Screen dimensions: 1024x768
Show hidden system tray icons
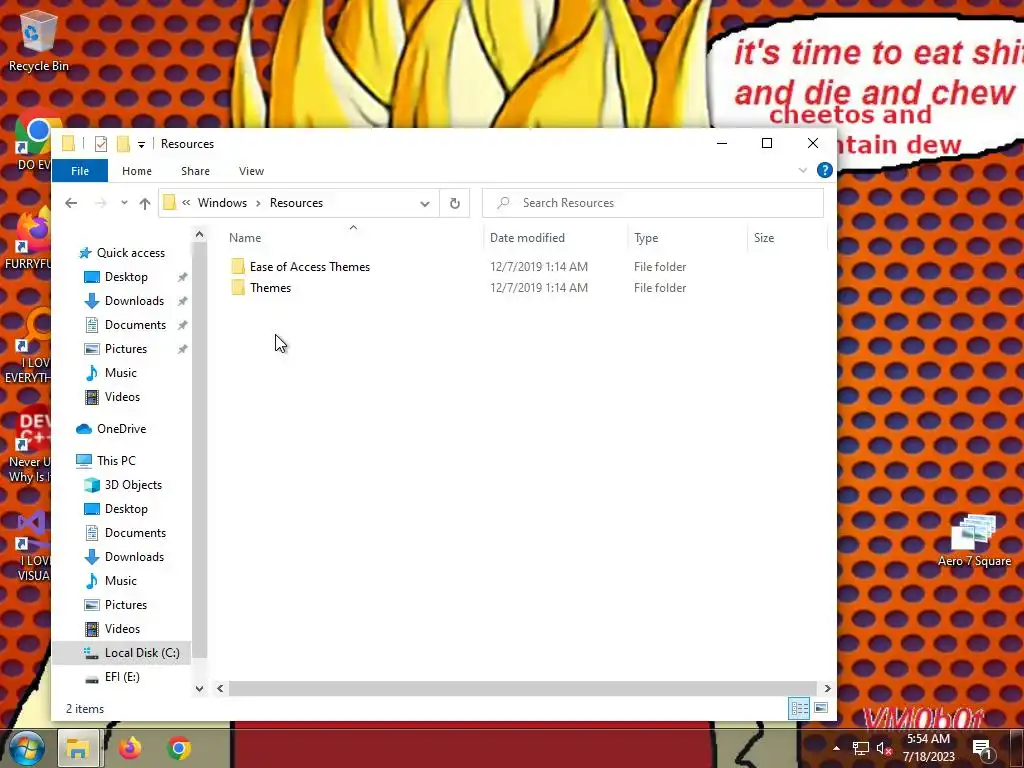tap(836, 748)
